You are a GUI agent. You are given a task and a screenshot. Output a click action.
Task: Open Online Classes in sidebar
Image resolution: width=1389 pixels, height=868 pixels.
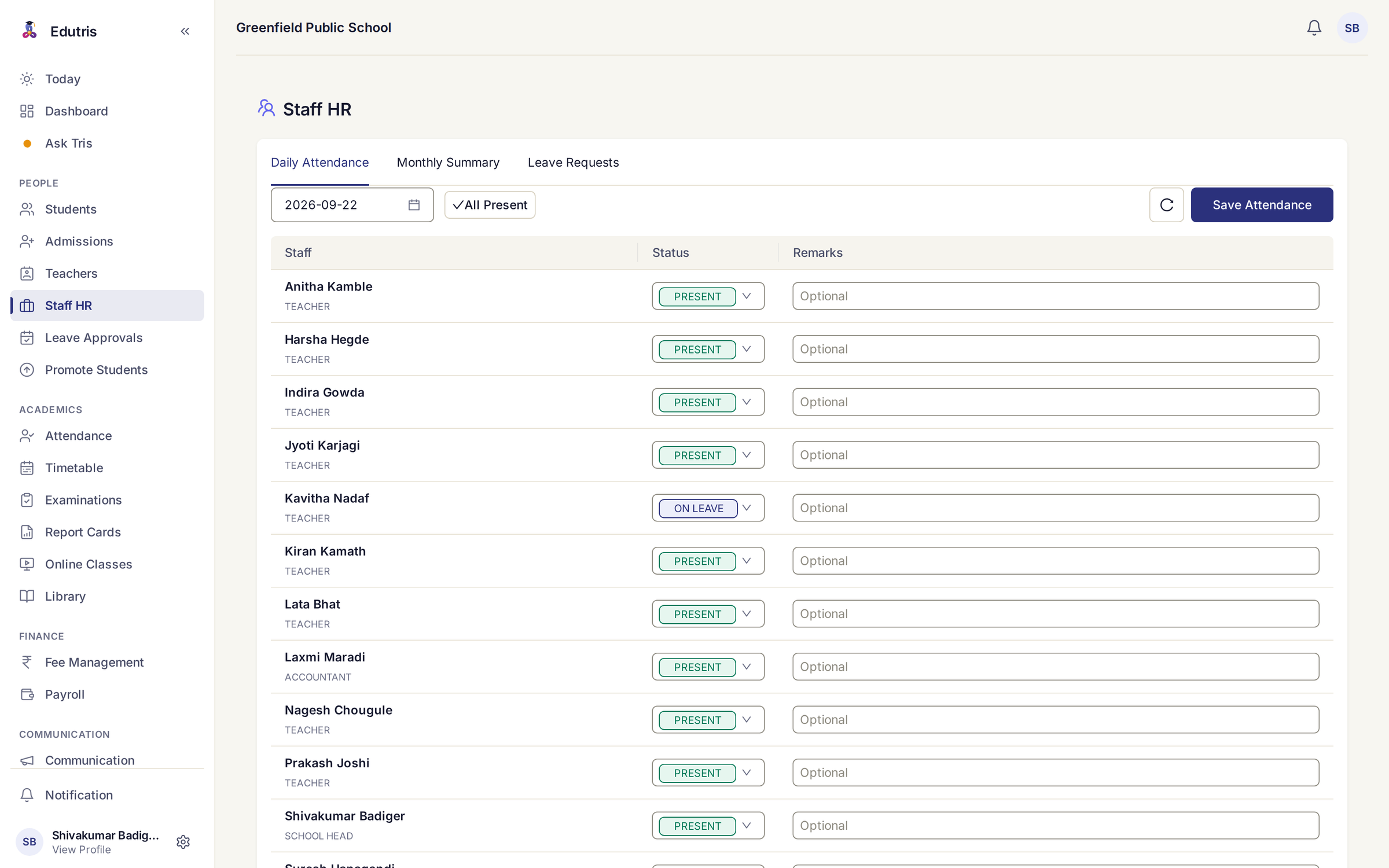(107, 564)
